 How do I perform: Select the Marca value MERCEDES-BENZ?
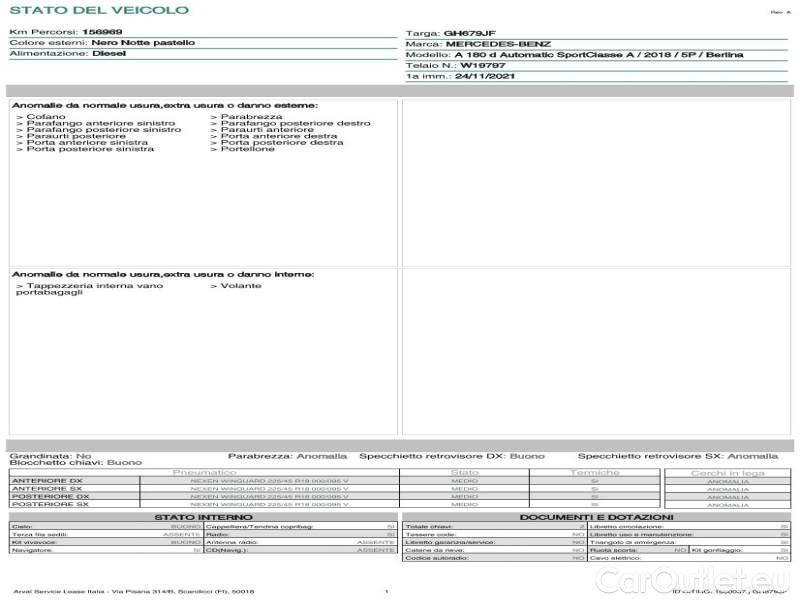click(x=498, y=44)
